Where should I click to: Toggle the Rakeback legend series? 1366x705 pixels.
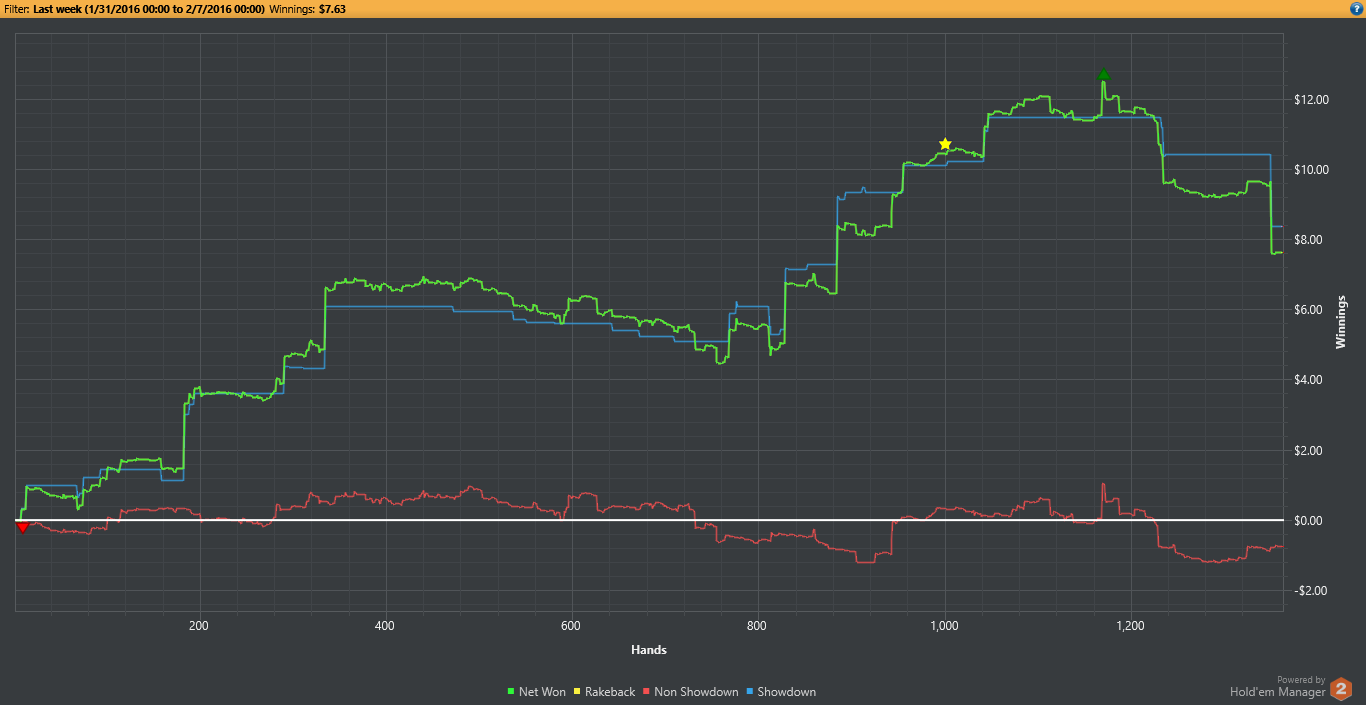point(603,692)
